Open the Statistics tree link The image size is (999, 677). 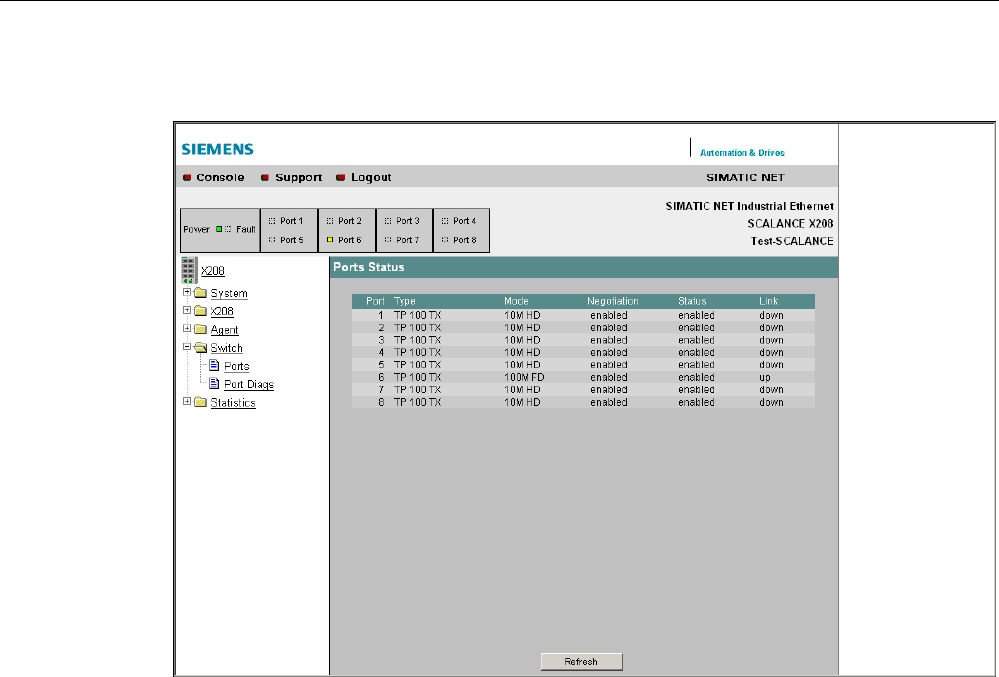[x=233, y=403]
